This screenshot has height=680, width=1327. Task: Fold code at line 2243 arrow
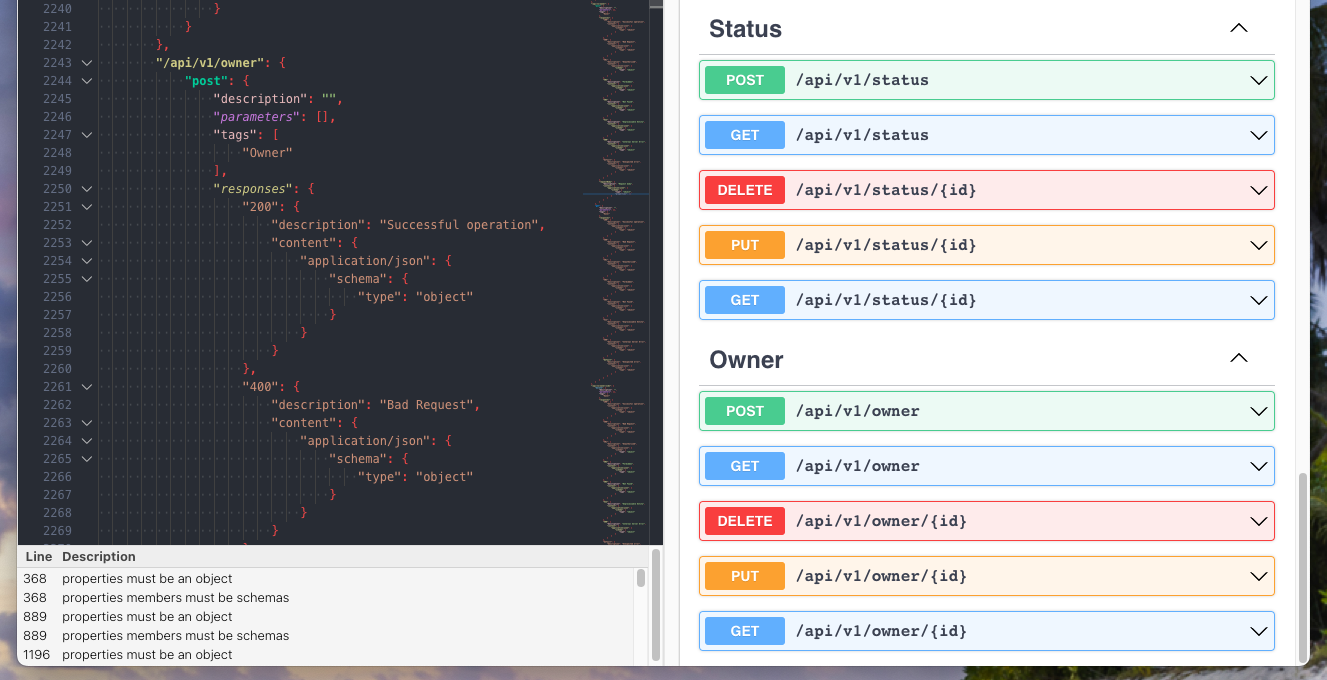tap(87, 63)
